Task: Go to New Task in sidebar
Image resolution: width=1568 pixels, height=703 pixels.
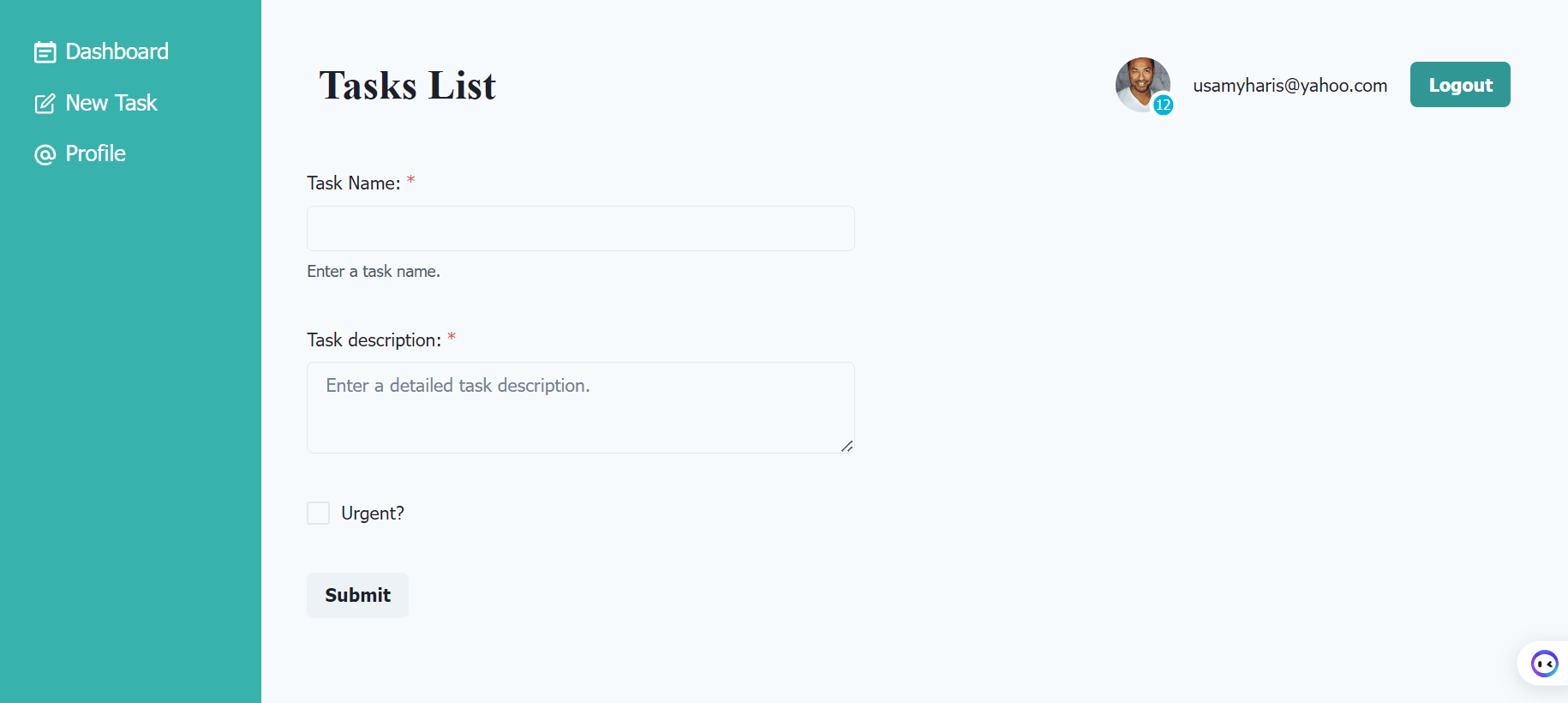Action: point(96,103)
